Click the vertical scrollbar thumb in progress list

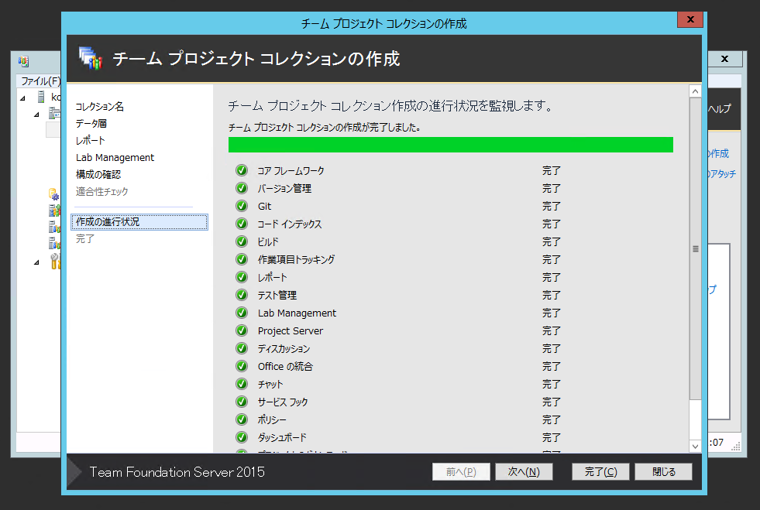click(x=695, y=249)
